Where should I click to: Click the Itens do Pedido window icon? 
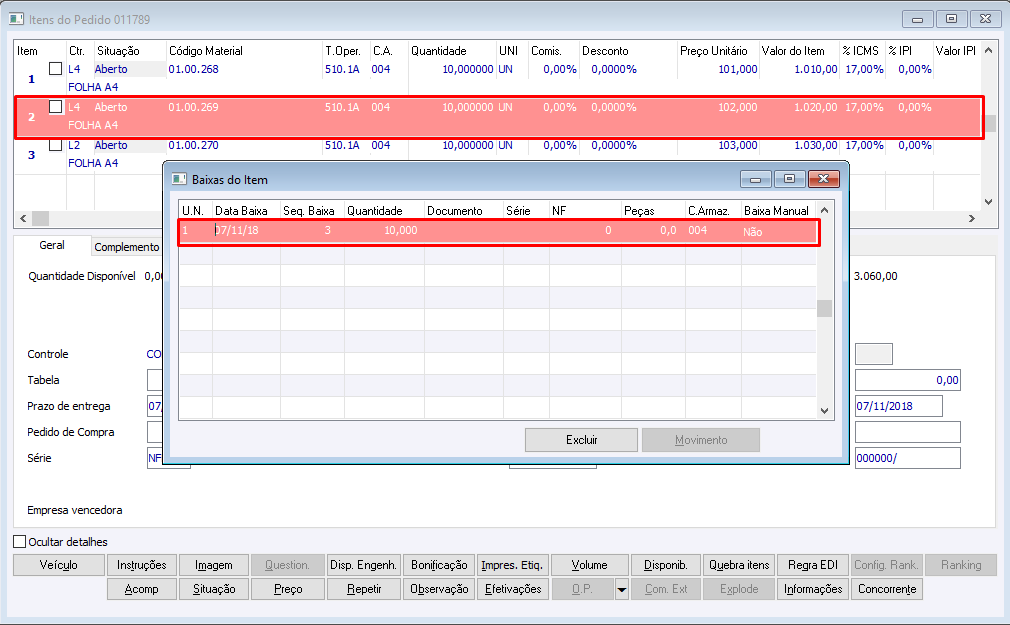[x=17, y=19]
